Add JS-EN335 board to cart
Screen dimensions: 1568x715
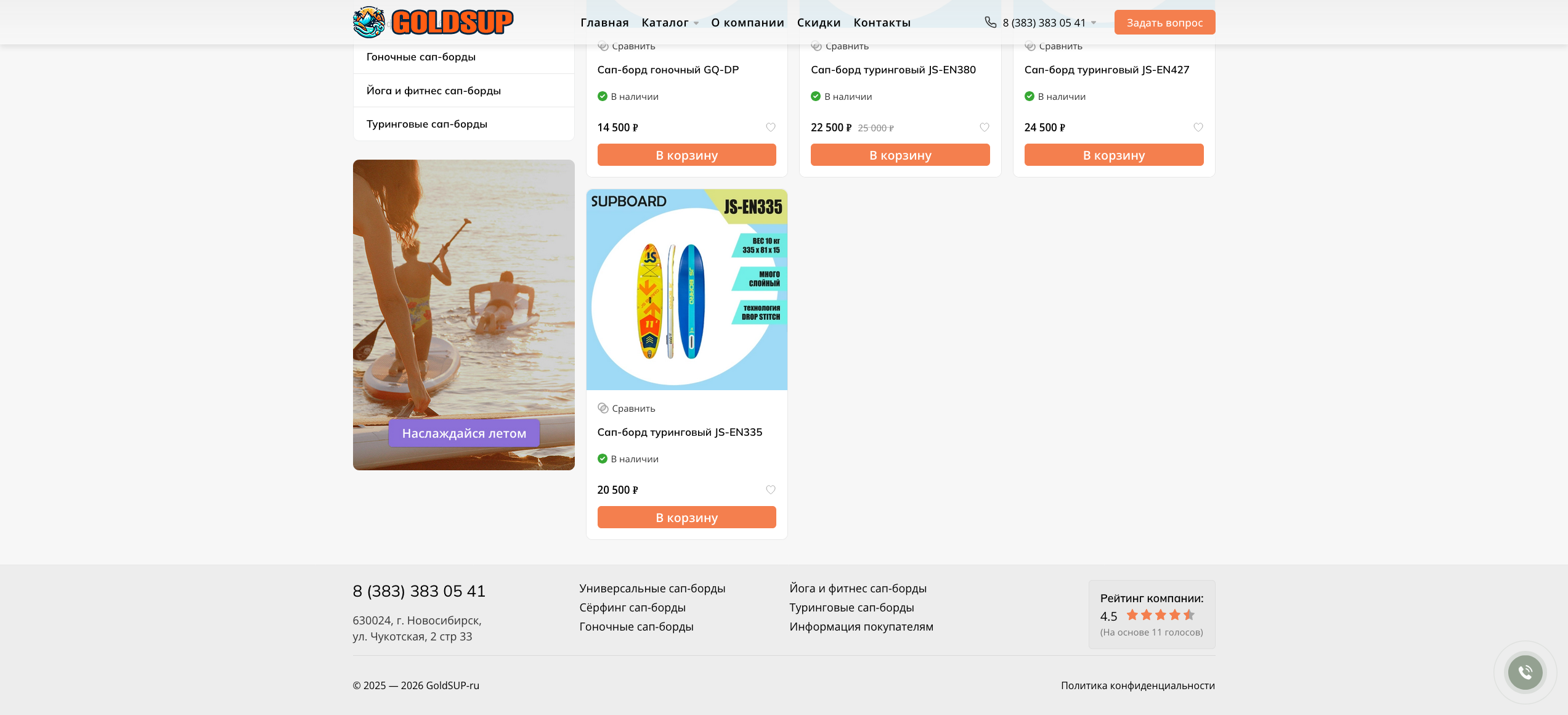(687, 517)
